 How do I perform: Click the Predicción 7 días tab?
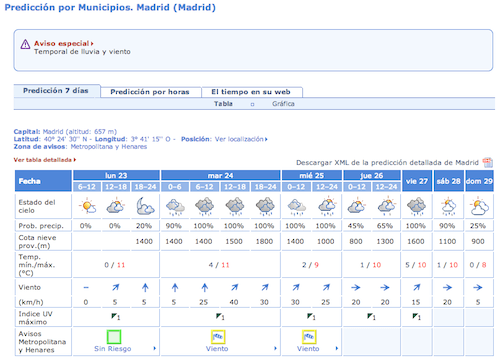[56, 91]
